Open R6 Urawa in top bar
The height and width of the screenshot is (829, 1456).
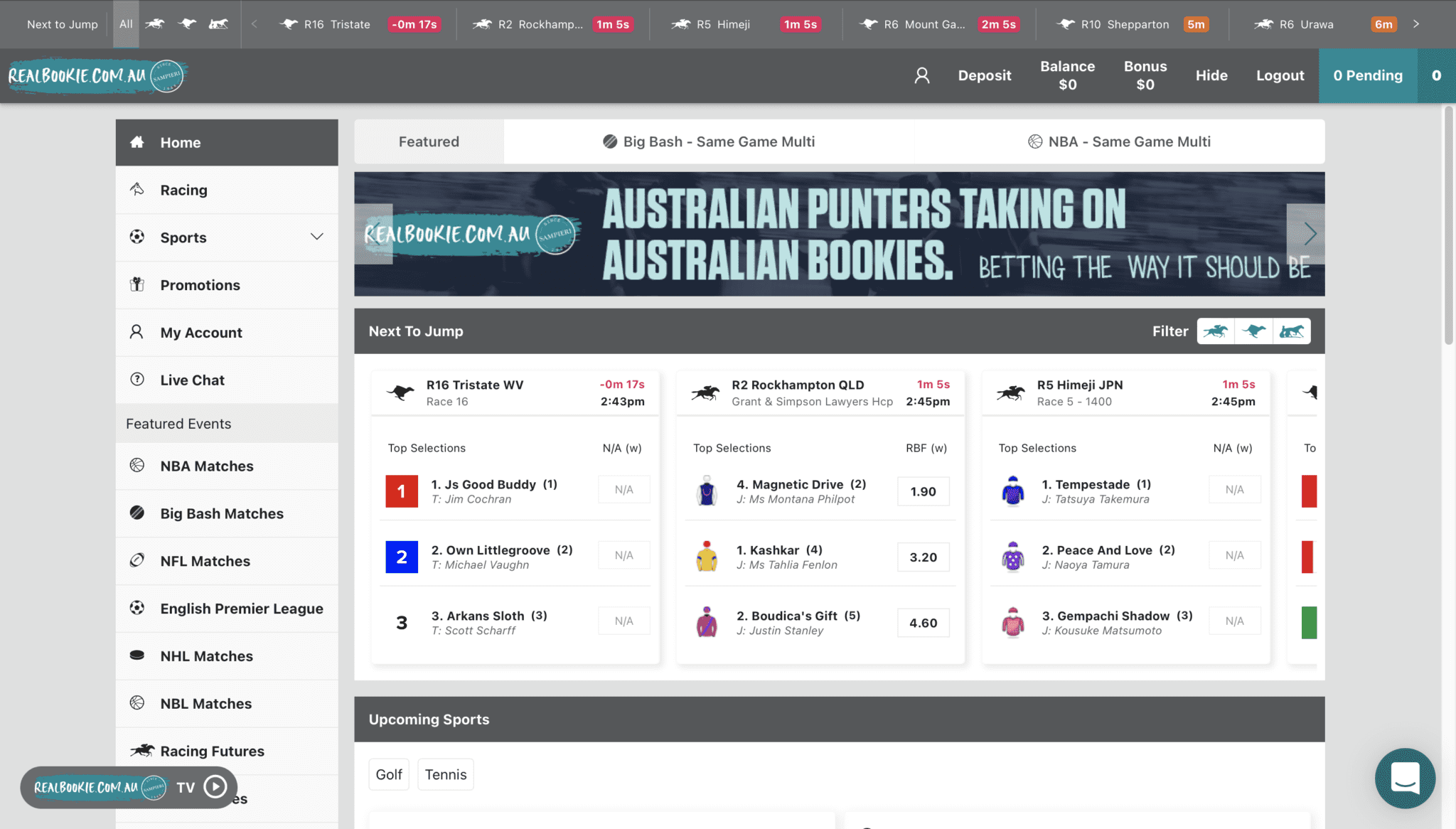coord(1326,24)
